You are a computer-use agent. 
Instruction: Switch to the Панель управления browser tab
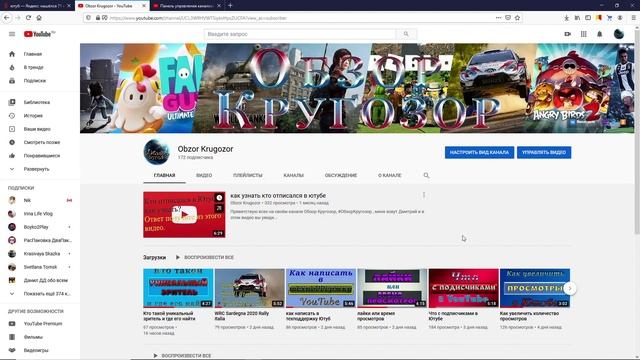tap(187, 6)
